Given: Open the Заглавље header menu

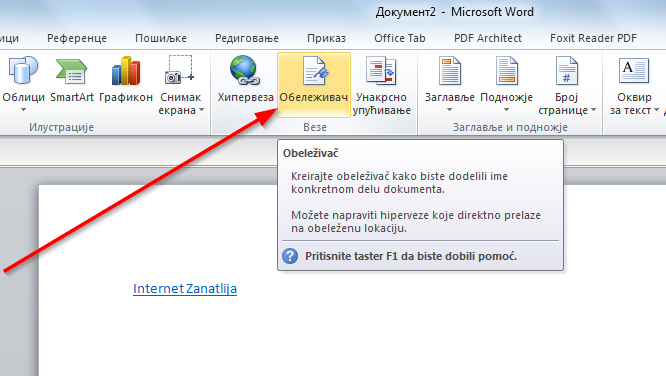Looking at the screenshot, I should pyautogui.click(x=449, y=84).
